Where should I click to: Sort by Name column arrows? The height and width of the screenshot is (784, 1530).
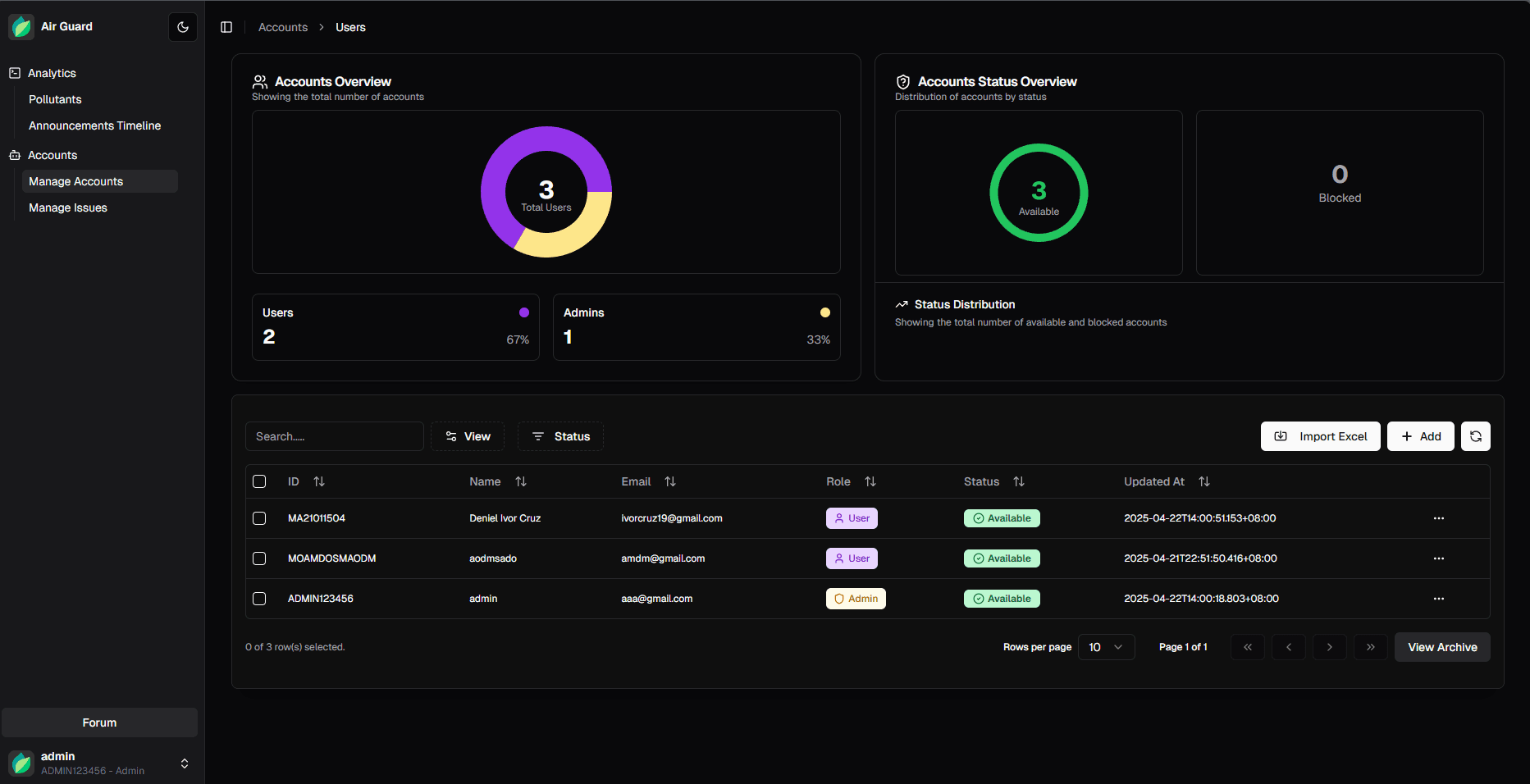coord(521,481)
